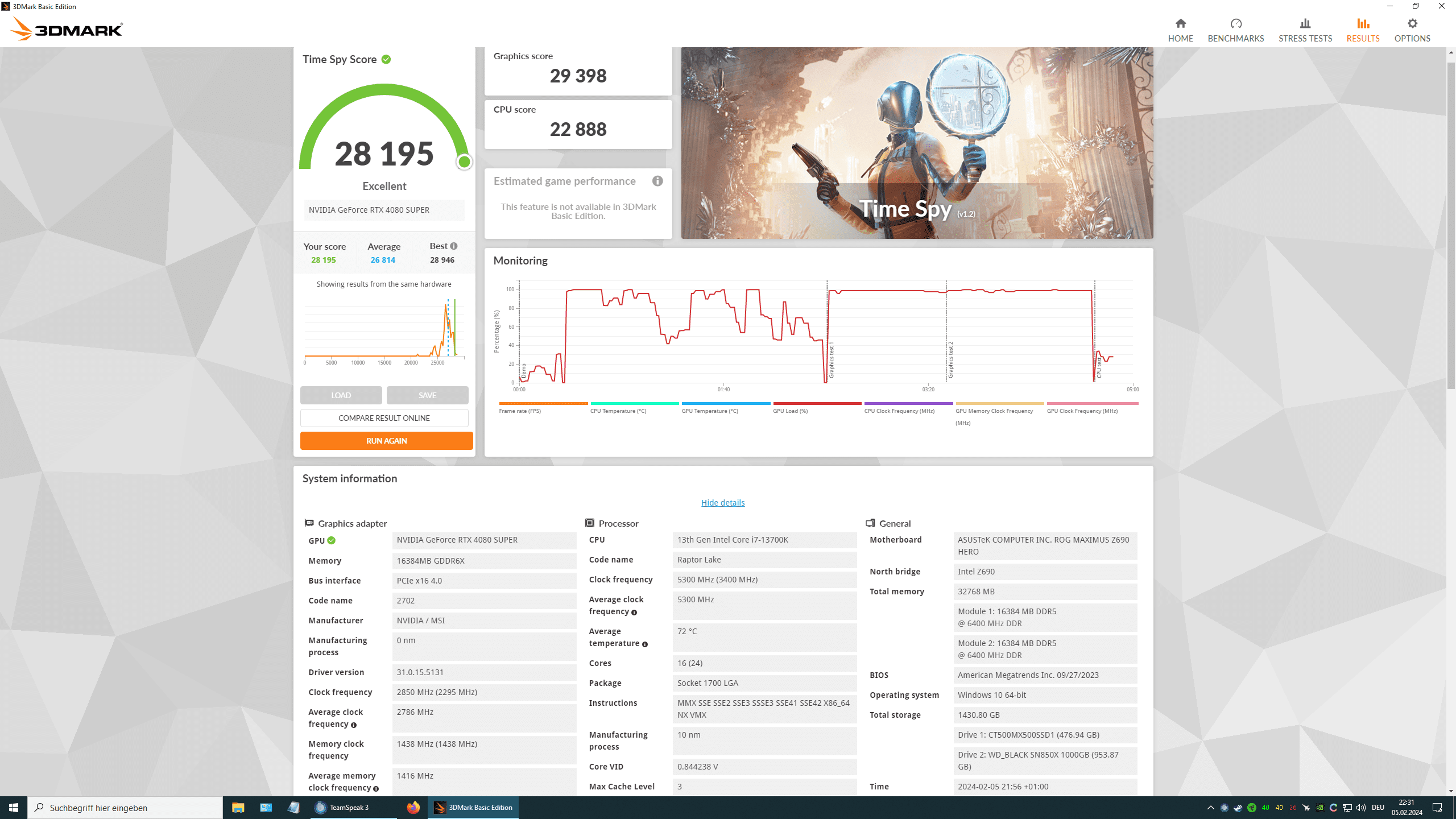This screenshot has width=1456, height=819.
Task: Click the Graphics score value 29 398
Action: [578, 76]
